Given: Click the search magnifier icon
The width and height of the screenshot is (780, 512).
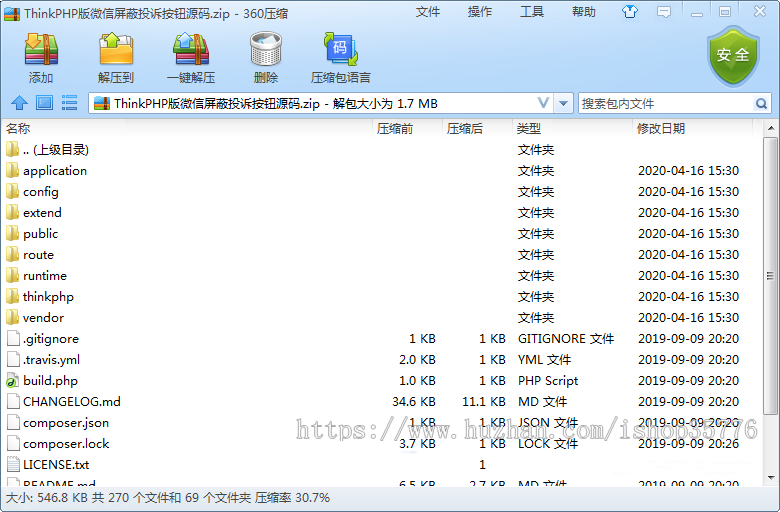Looking at the screenshot, I should click(761, 103).
